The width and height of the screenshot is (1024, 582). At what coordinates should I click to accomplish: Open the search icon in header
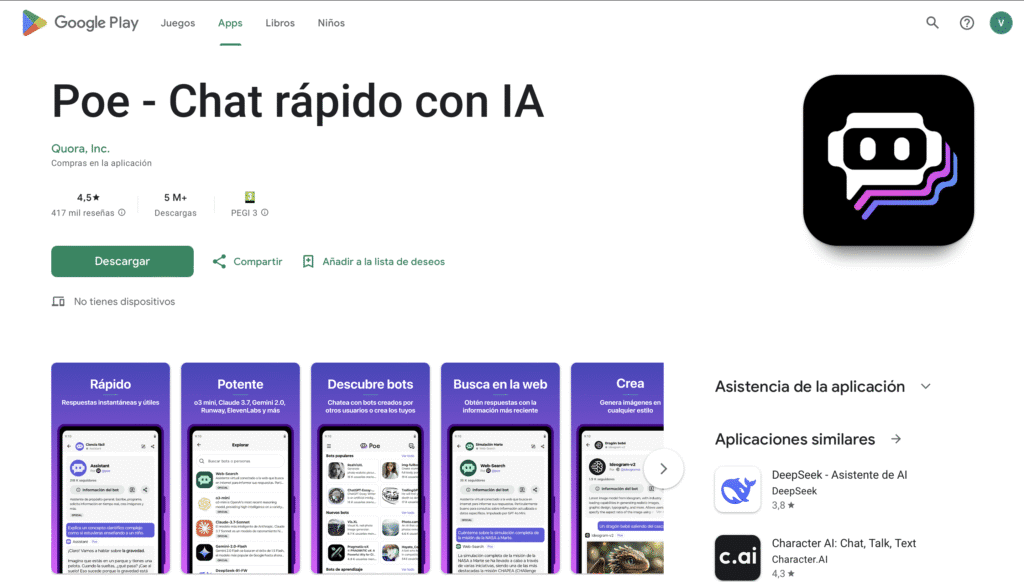(x=932, y=23)
